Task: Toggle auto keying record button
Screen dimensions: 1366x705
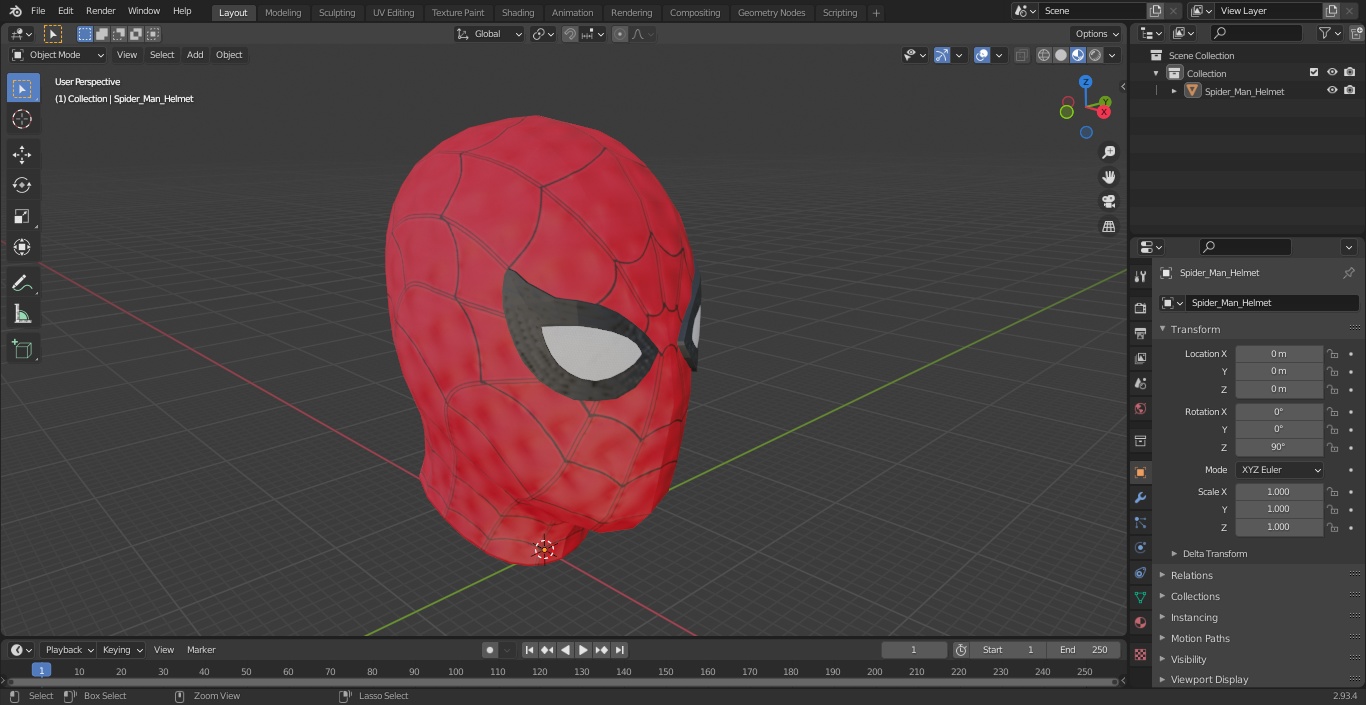Action: click(490, 650)
